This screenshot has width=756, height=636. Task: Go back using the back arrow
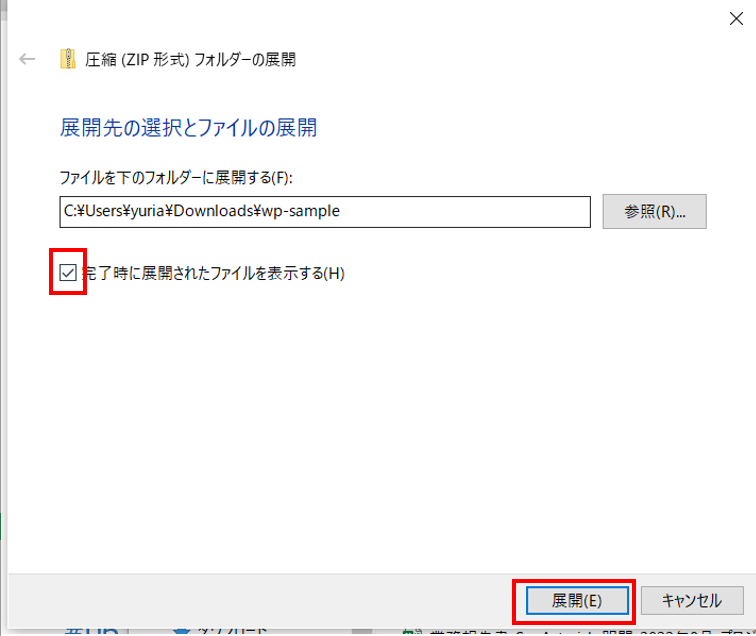coord(28,59)
